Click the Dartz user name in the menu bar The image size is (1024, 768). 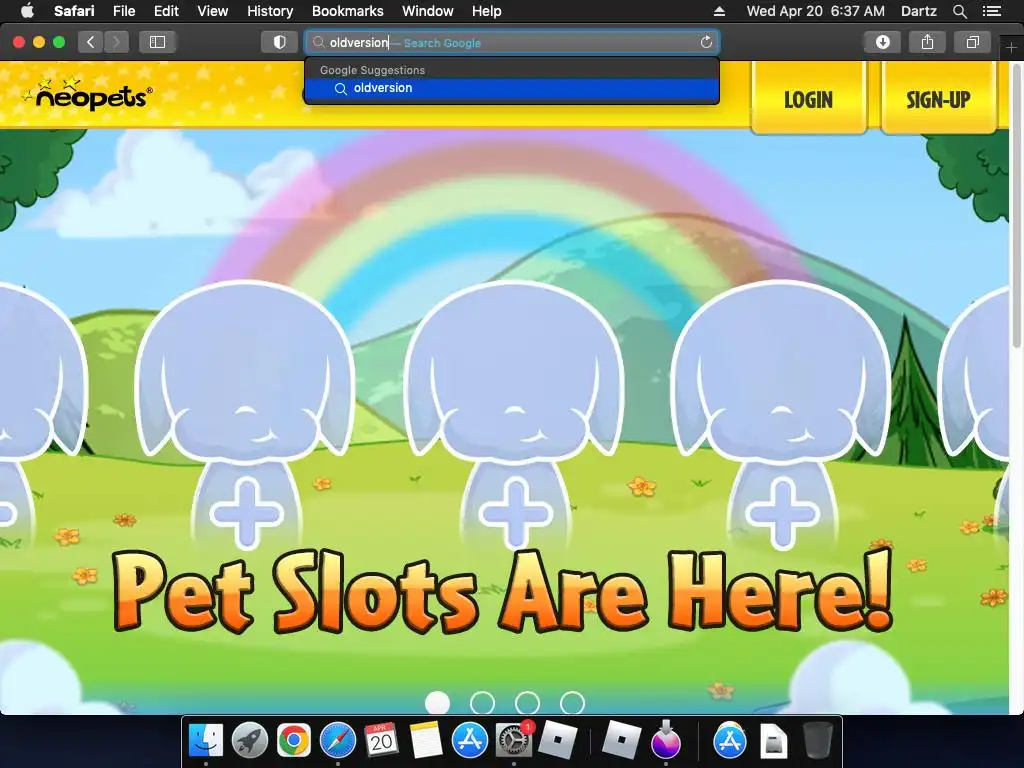tap(918, 11)
